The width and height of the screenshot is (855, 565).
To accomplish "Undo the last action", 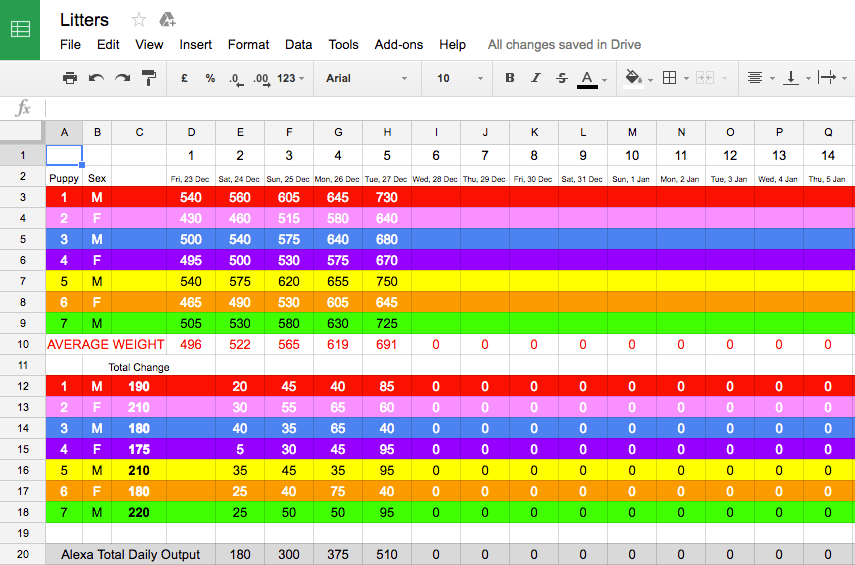I will tap(96, 78).
